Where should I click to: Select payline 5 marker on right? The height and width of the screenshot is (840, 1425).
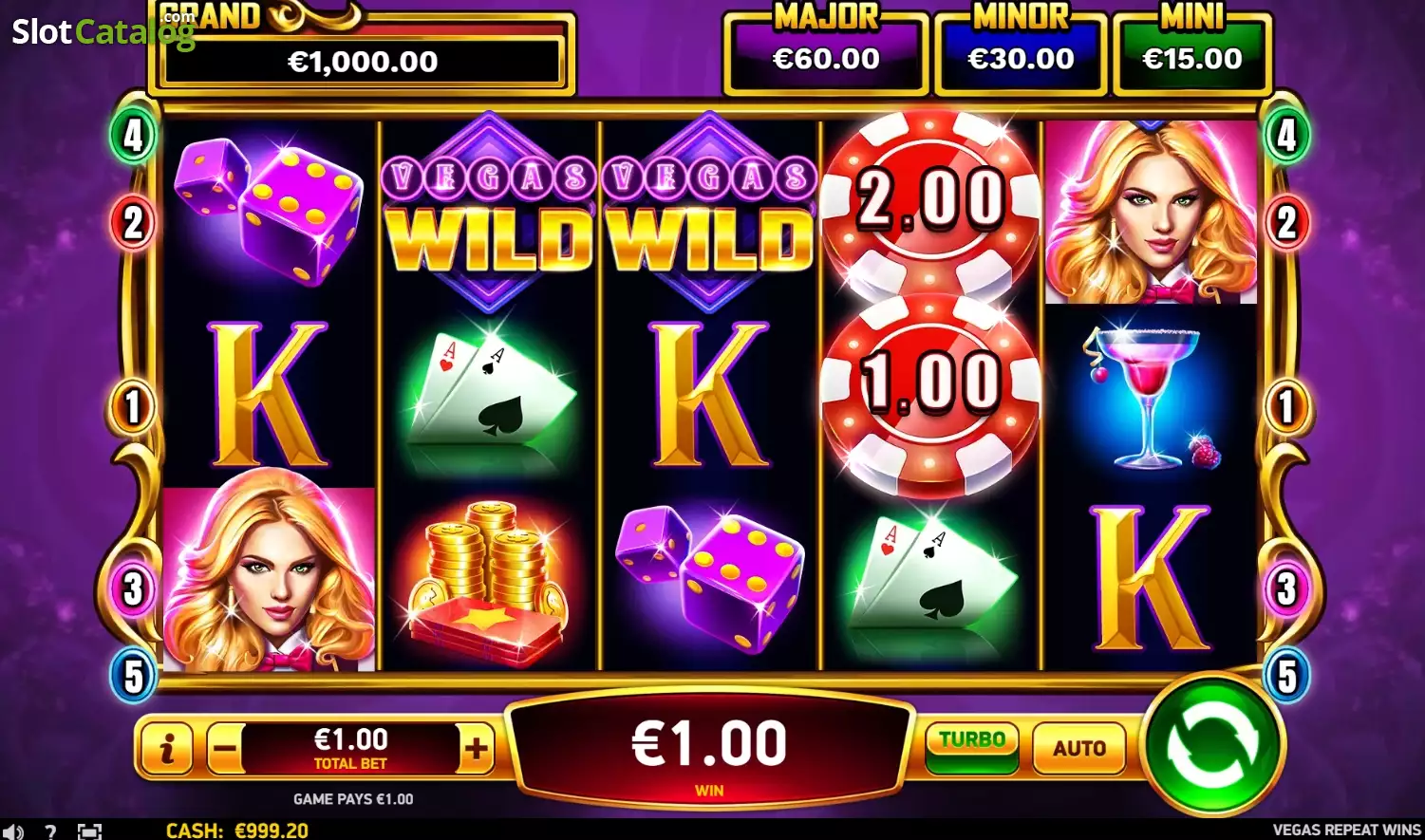click(1286, 676)
